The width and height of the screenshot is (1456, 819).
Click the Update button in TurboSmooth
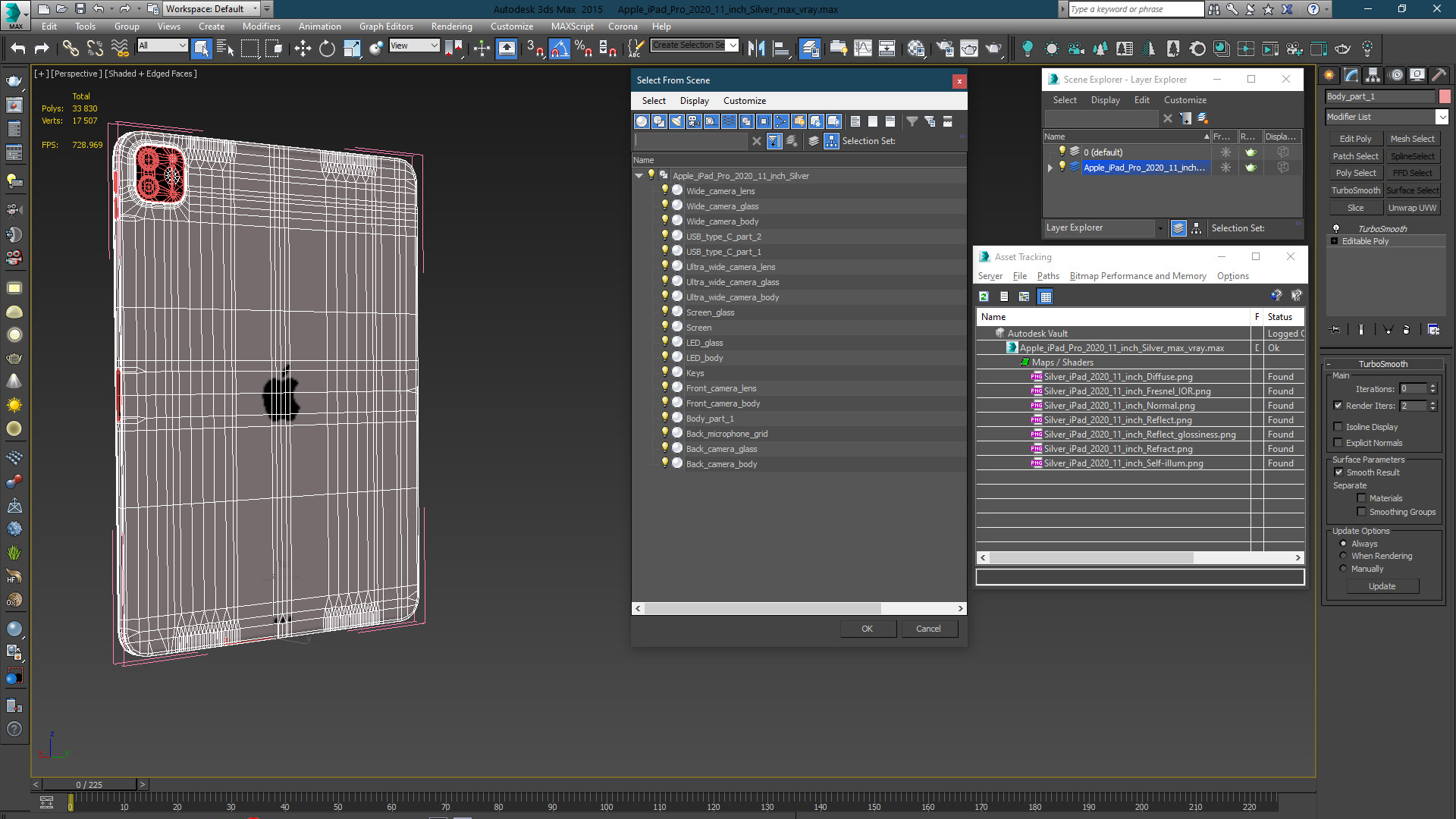[x=1382, y=586]
